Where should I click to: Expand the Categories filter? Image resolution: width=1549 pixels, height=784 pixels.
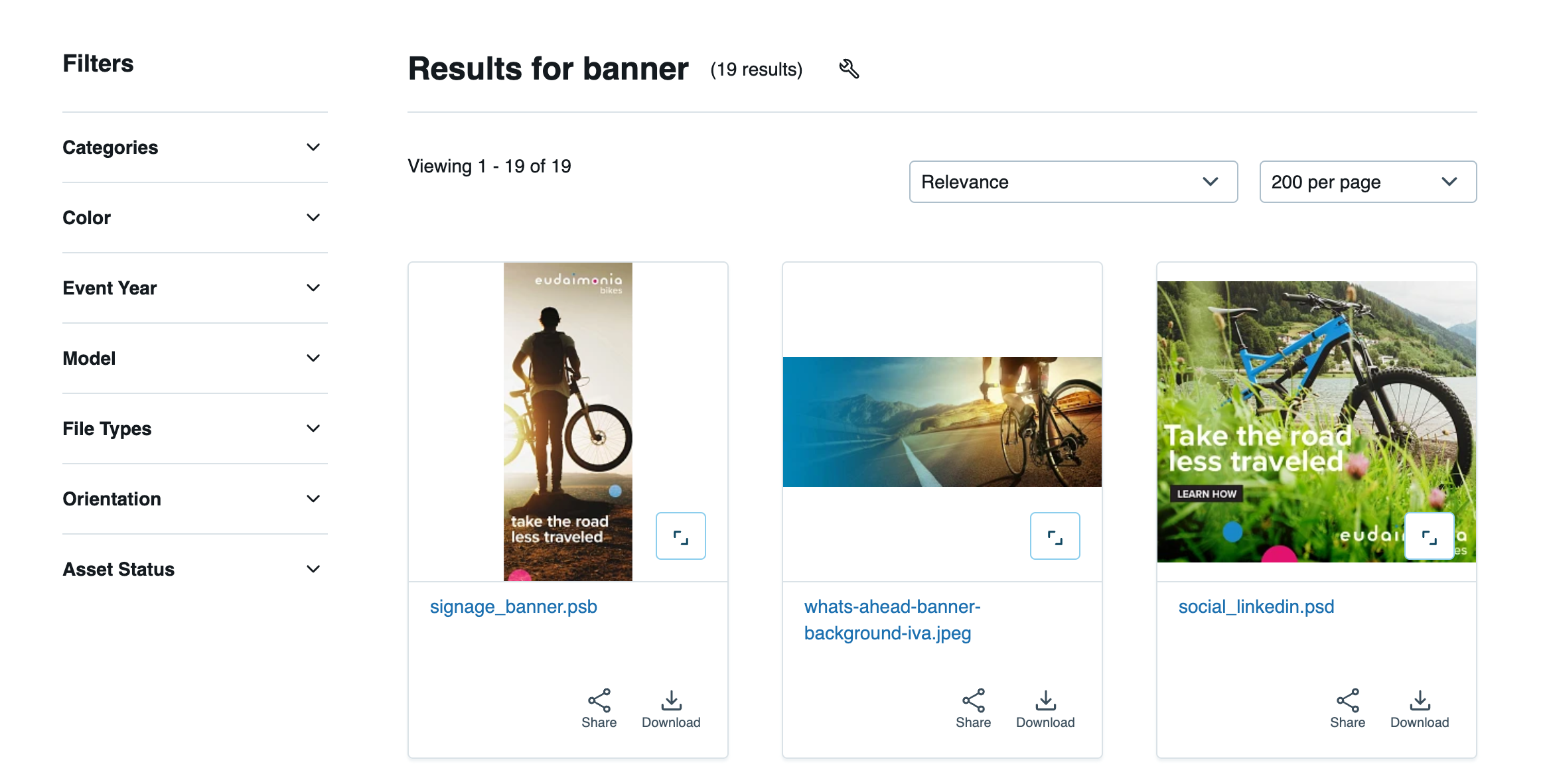coord(194,147)
